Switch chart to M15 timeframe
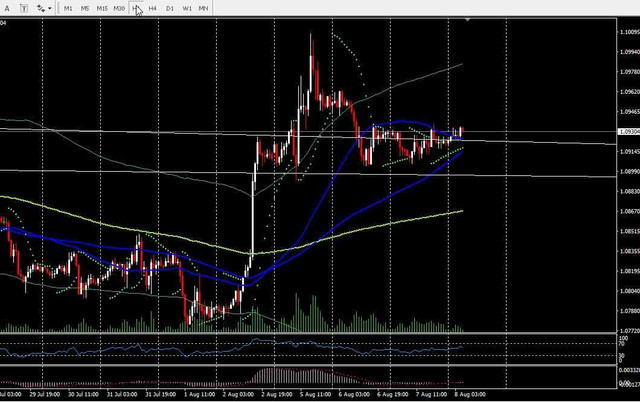The width and height of the screenshot is (640, 402). [102, 8]
